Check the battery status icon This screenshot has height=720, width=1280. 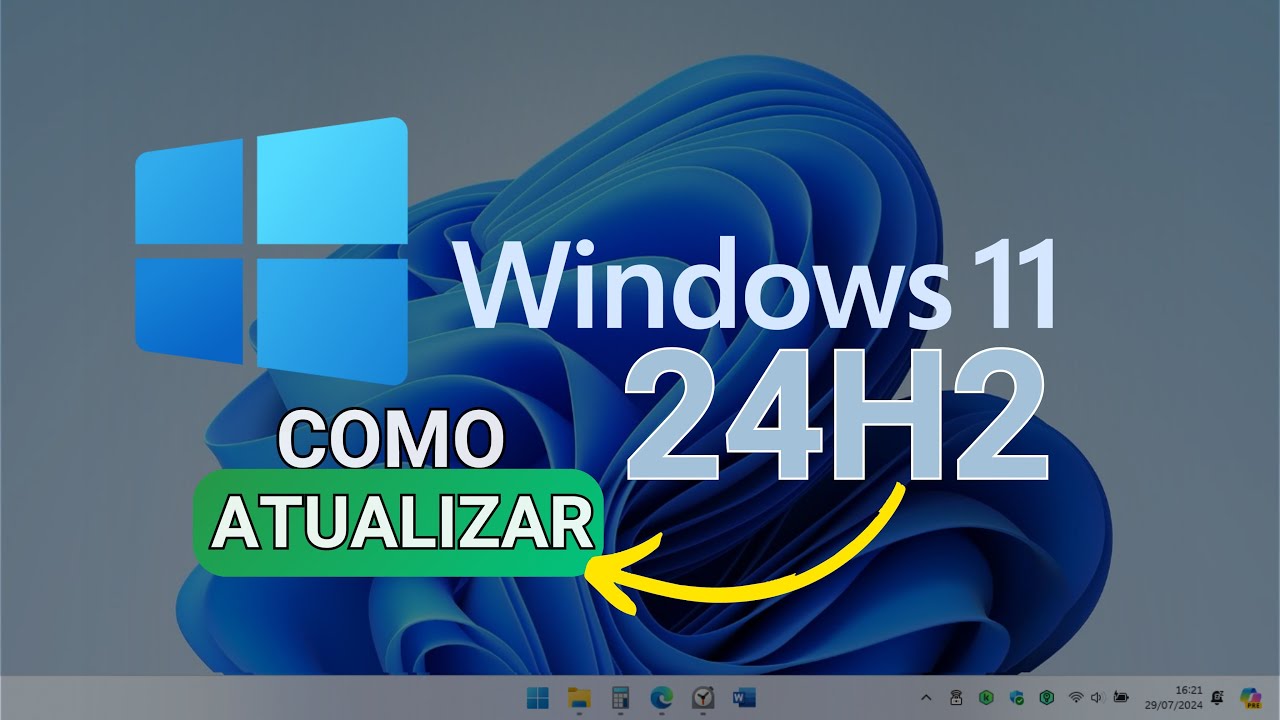point(1121,697)
